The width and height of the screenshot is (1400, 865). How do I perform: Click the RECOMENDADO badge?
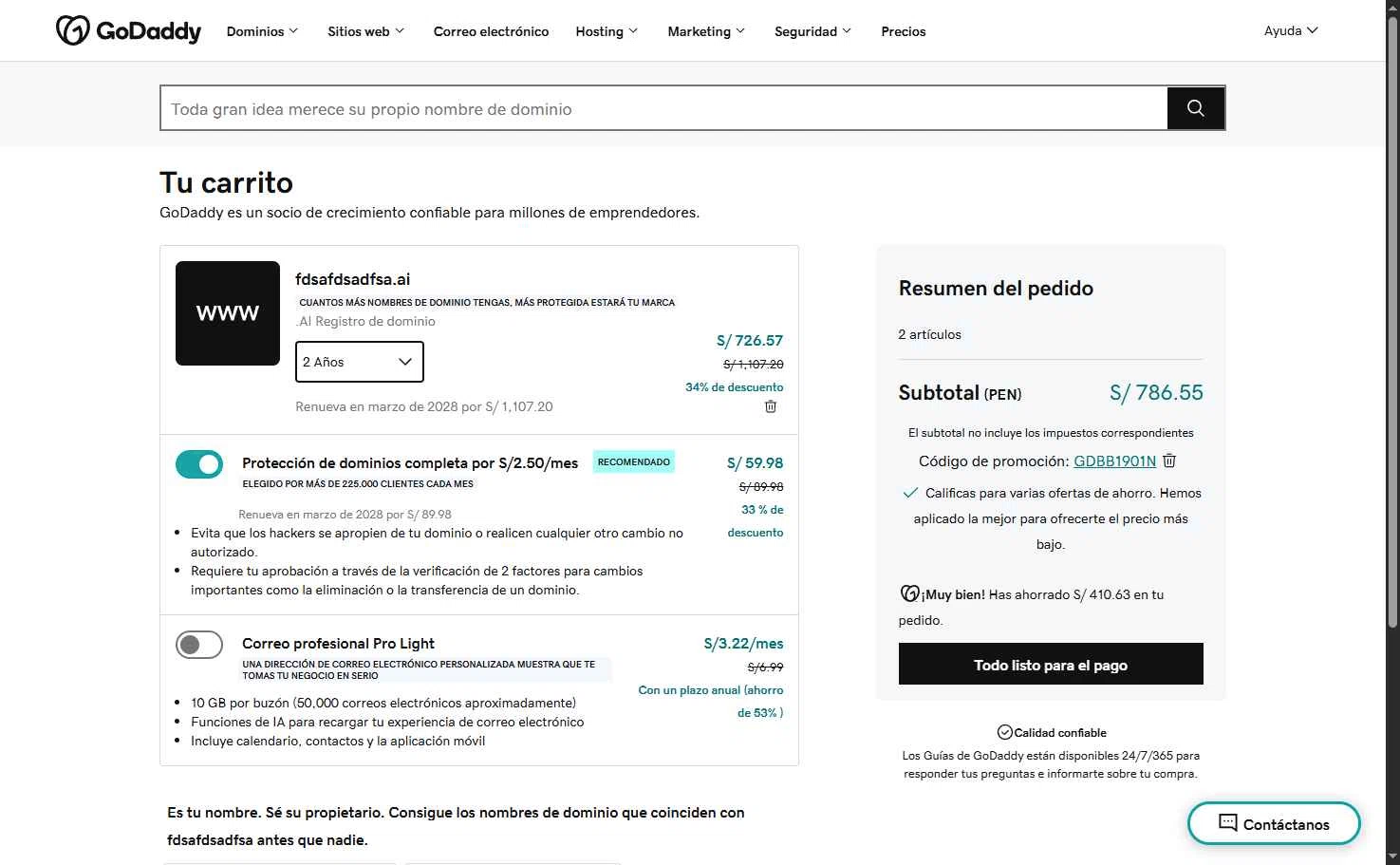pyautogui.click(x=634, y=461)
